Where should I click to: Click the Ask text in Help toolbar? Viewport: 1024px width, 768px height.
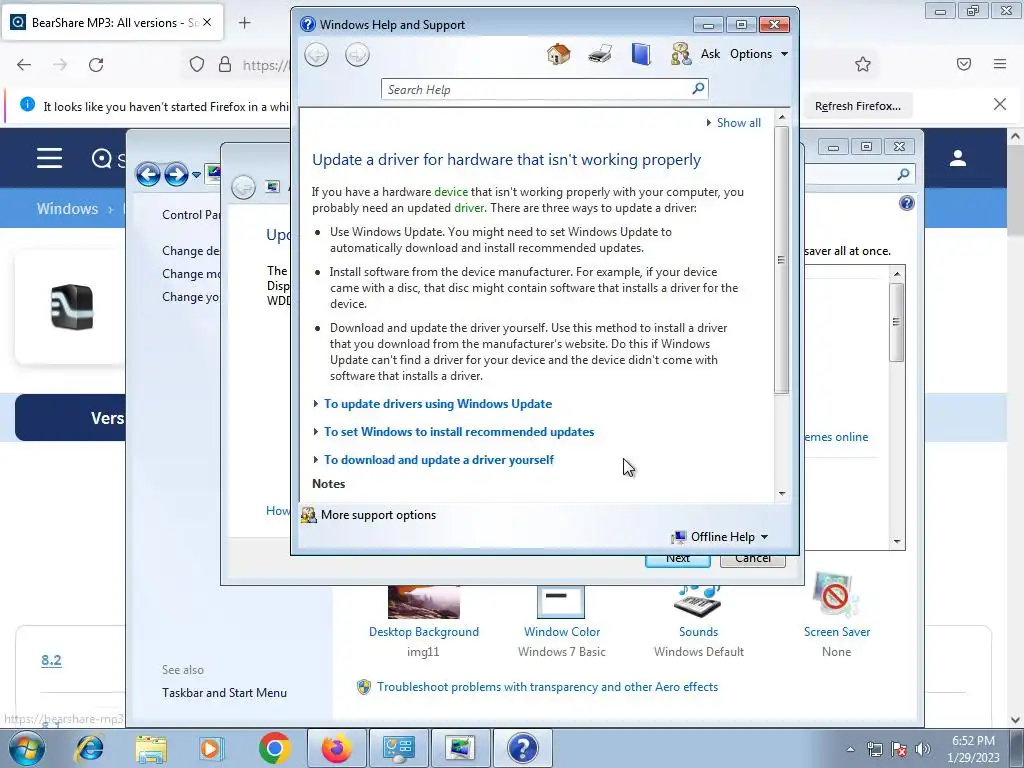[711, 54]
